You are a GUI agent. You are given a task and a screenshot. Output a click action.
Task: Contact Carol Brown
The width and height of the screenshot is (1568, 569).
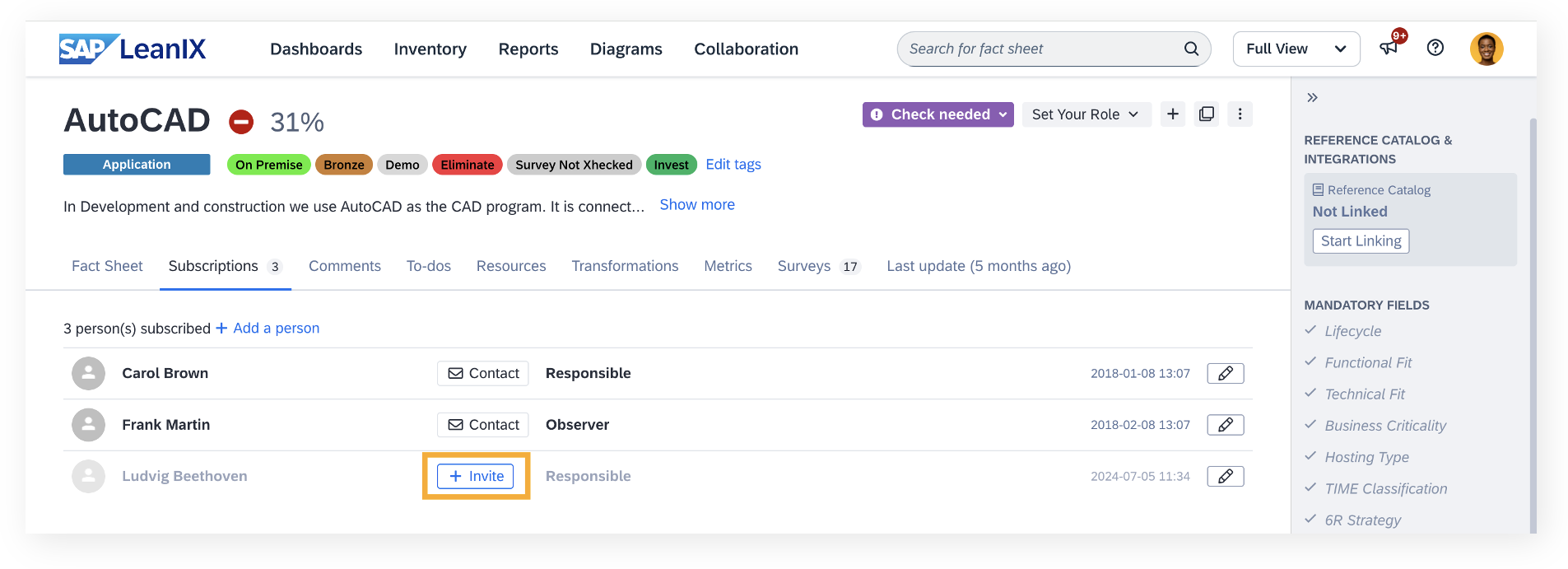pos(483,373)
